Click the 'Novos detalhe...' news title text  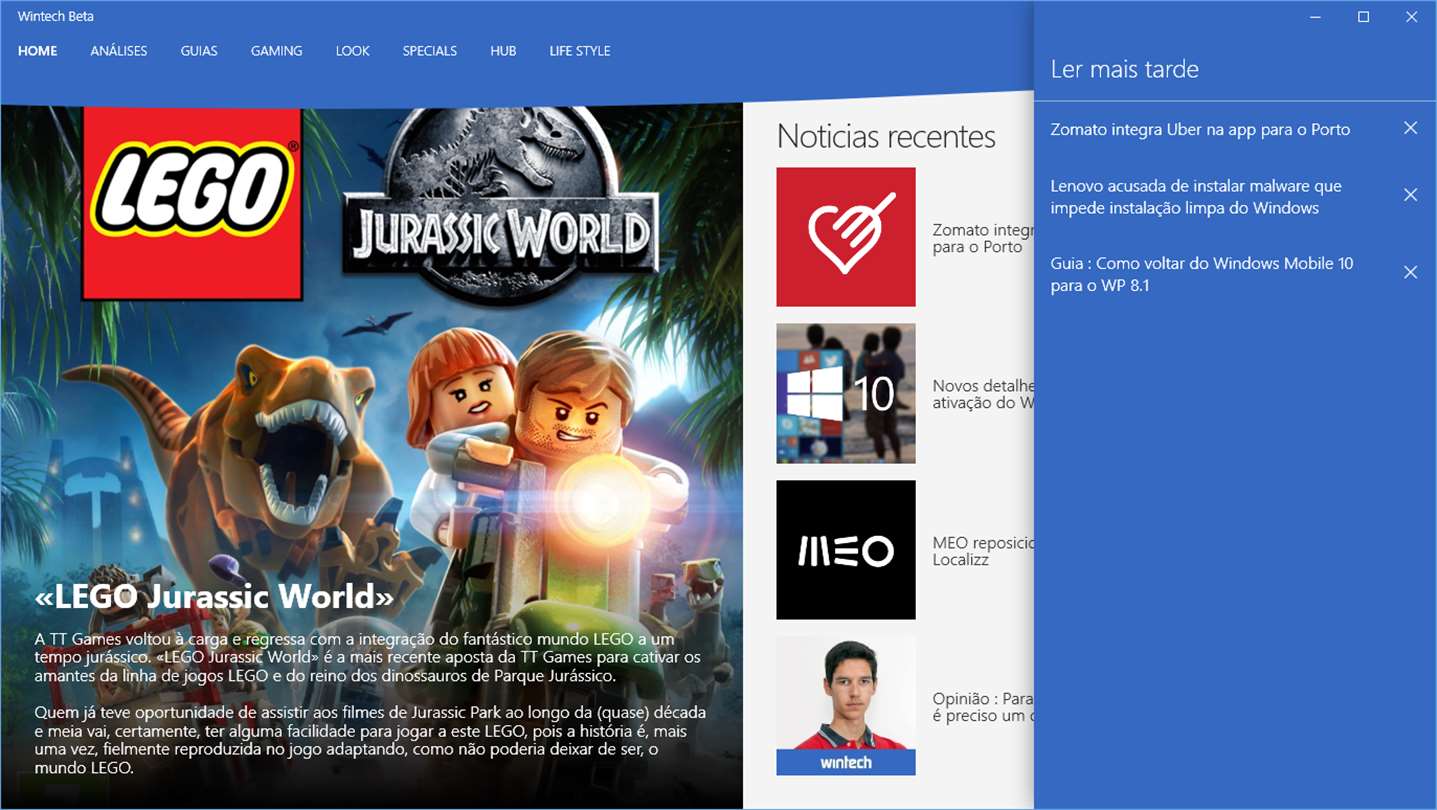(982, 394)
